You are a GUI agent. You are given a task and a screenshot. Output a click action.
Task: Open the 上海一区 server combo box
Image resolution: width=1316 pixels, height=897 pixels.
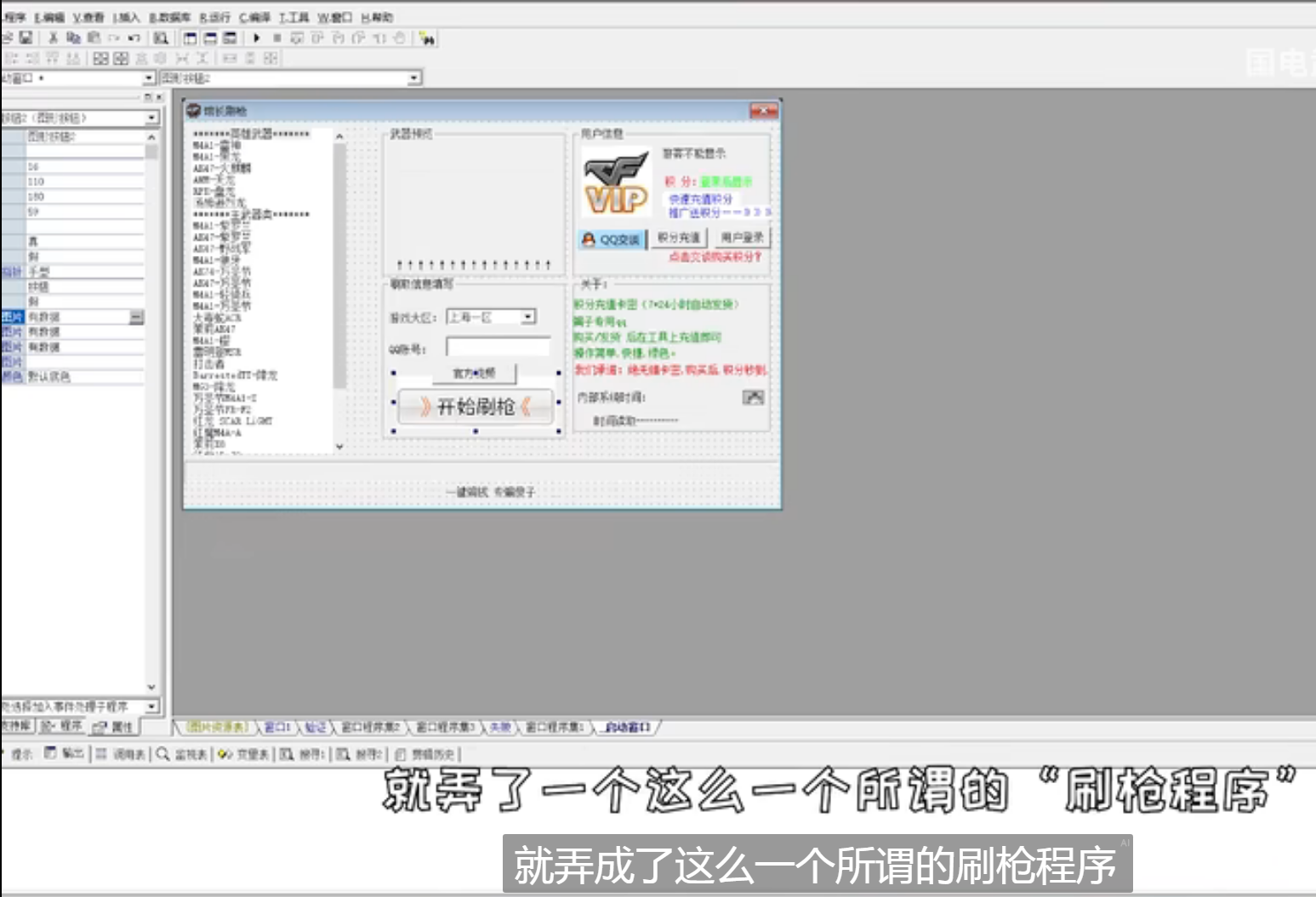(527, 317)
